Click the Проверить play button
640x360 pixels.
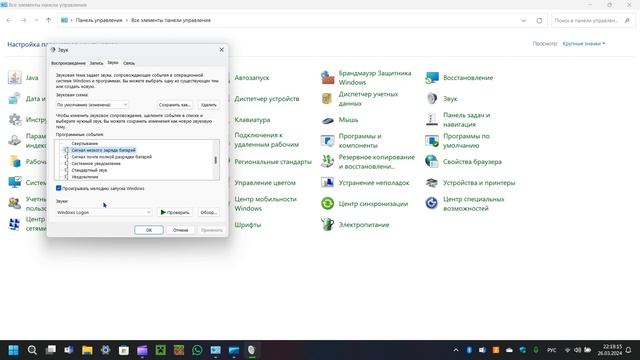(175, 212)
